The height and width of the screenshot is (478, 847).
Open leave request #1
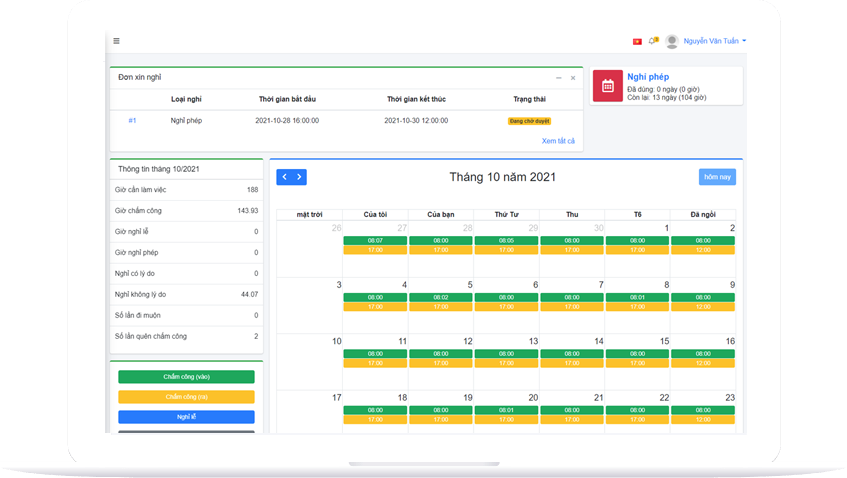tap(132, 120)
